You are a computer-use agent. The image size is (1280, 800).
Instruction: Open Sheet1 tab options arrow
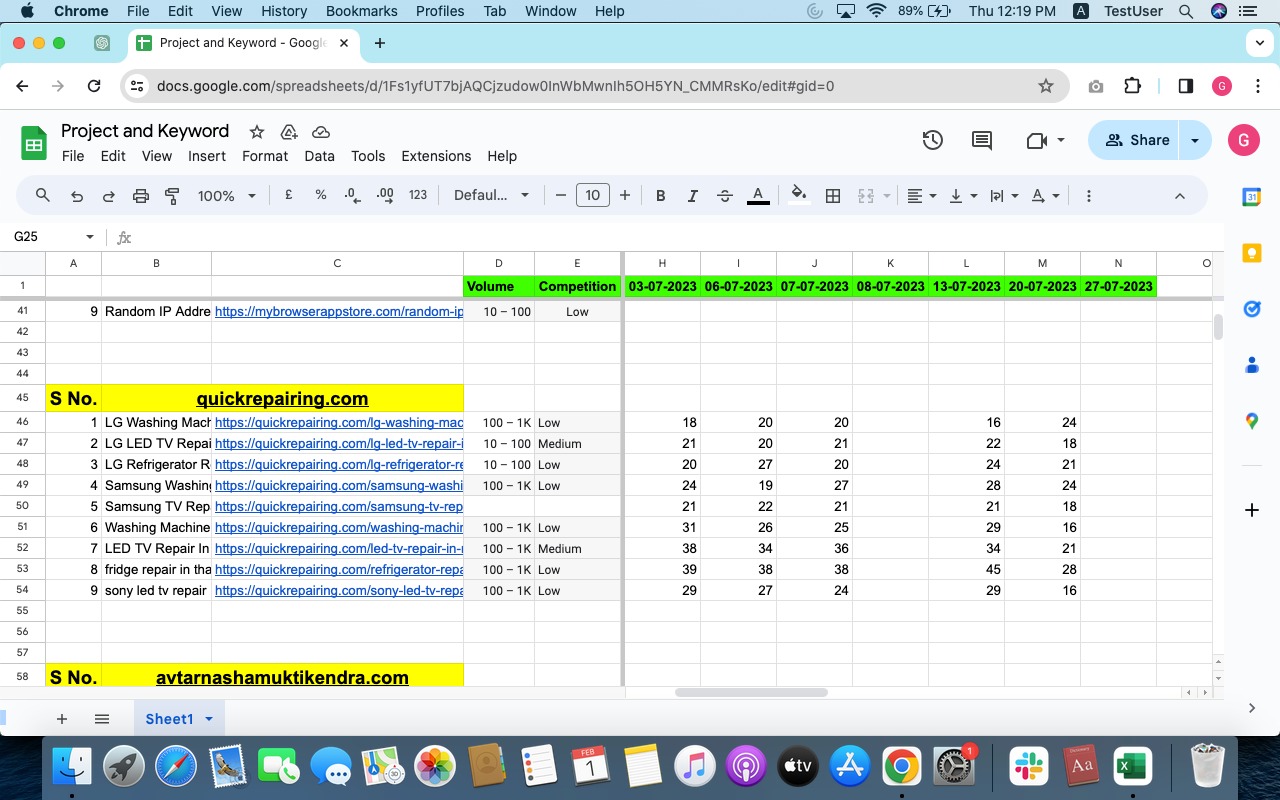tap(209, 719)
